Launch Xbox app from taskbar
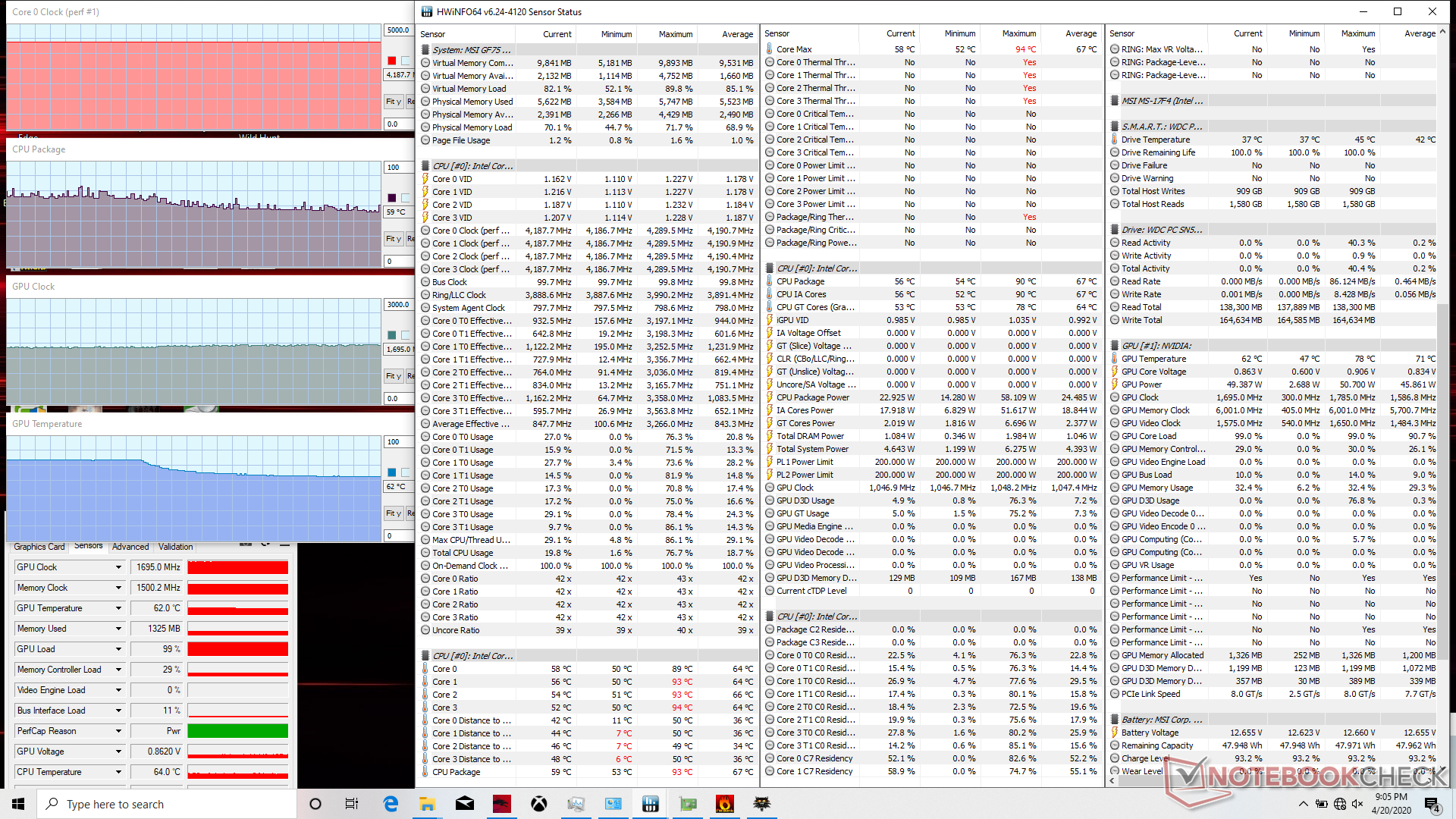Image resolution: width=1456 pixels, height=819 pixels. [539, 804]
